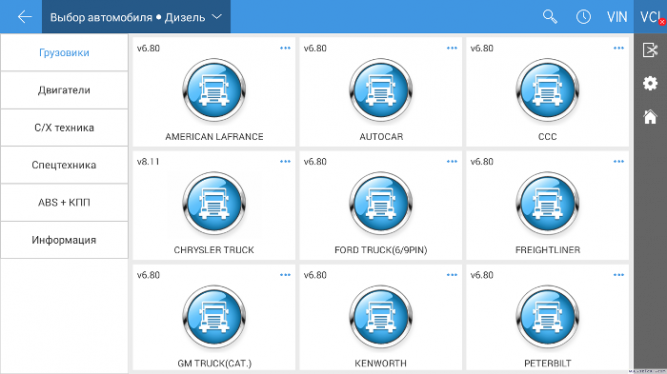Select the FORD TRUCK(6/9PIN) icon

pos(381,204)
